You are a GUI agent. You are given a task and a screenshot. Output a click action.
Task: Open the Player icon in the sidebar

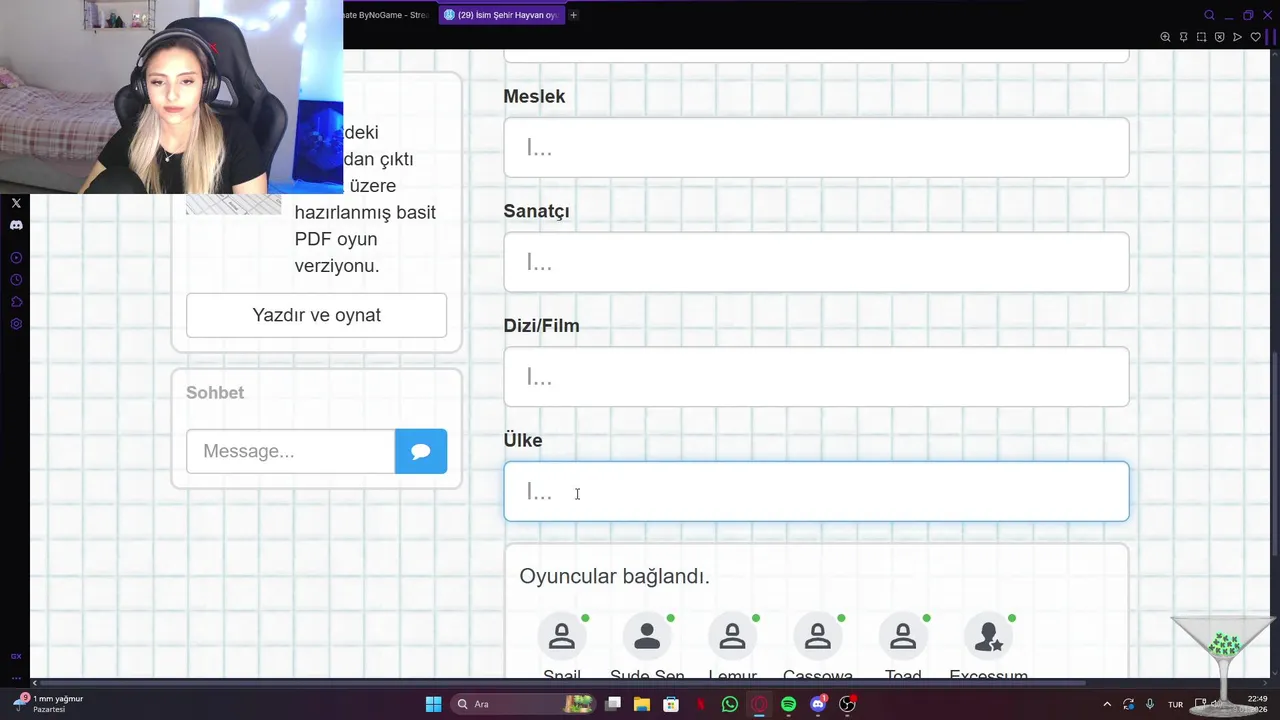click(x=16, y=258)
